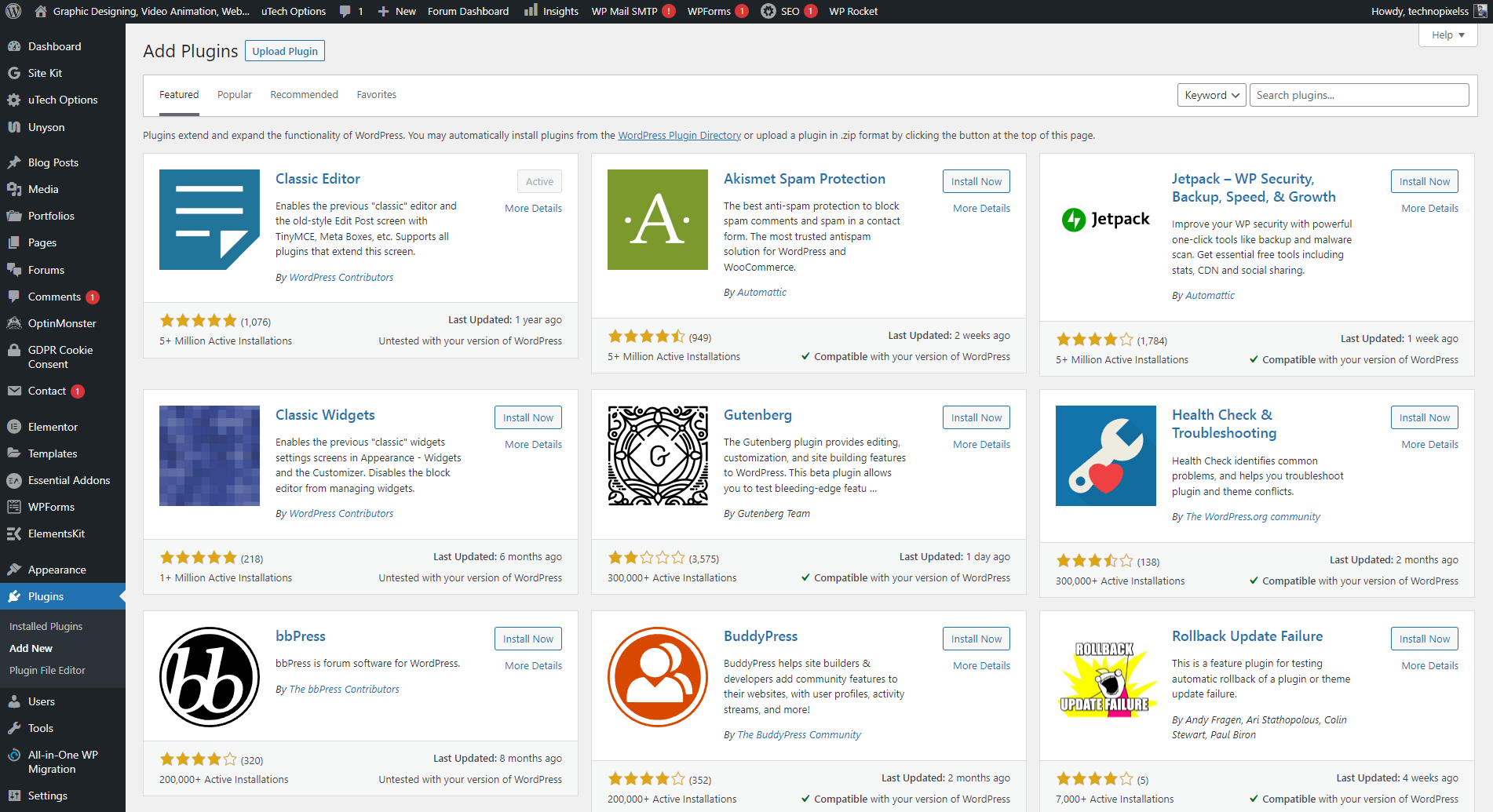Open the Keyword search type dropdown
1493x812 pixels.
[x=1211, y=95]
